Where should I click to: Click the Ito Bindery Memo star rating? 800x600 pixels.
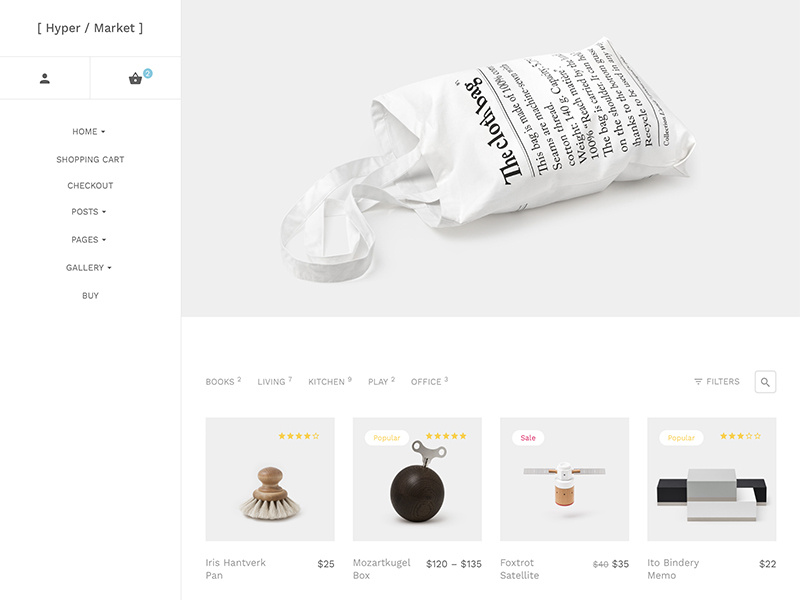point(740,436)
